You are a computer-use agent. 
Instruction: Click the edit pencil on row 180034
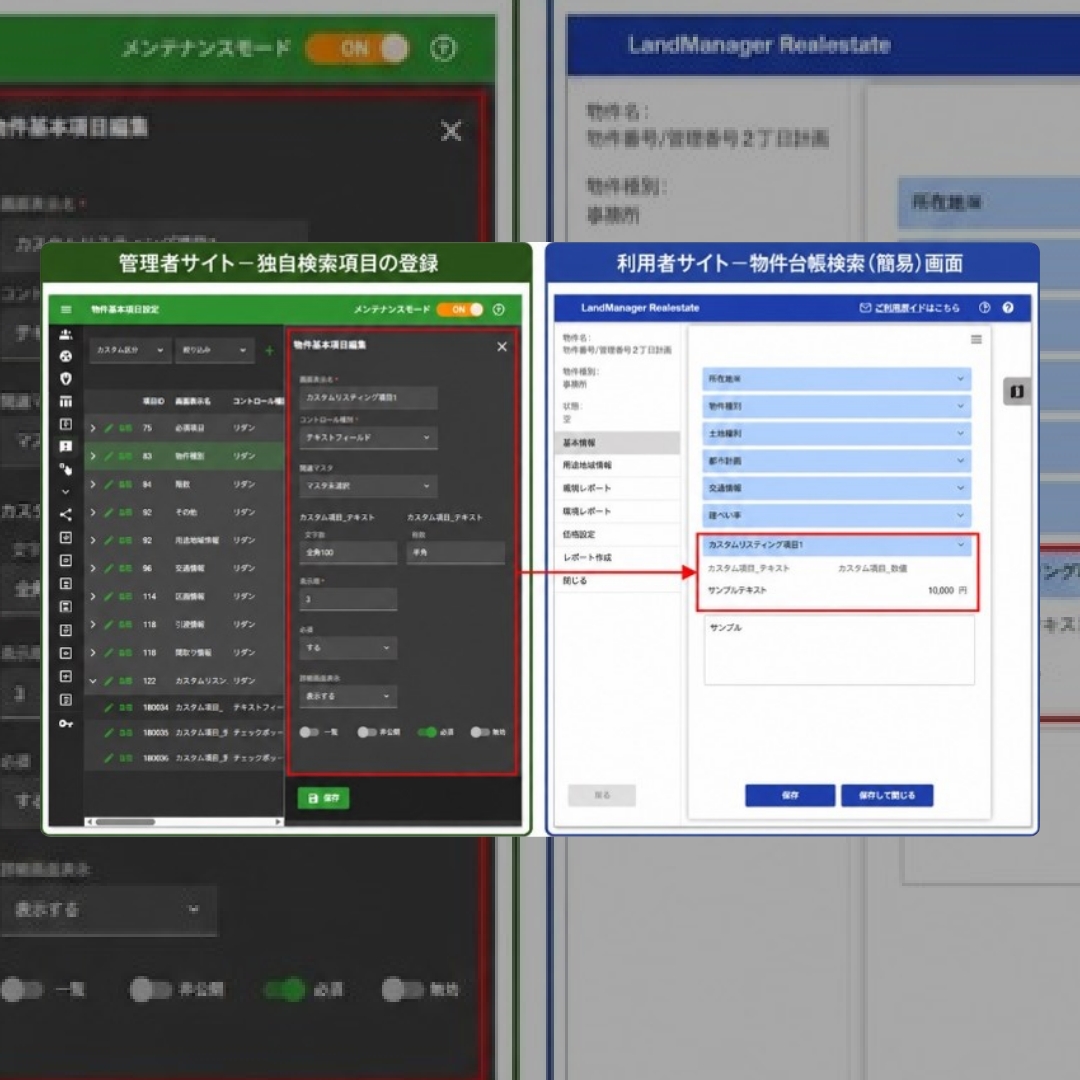[109, 707]
